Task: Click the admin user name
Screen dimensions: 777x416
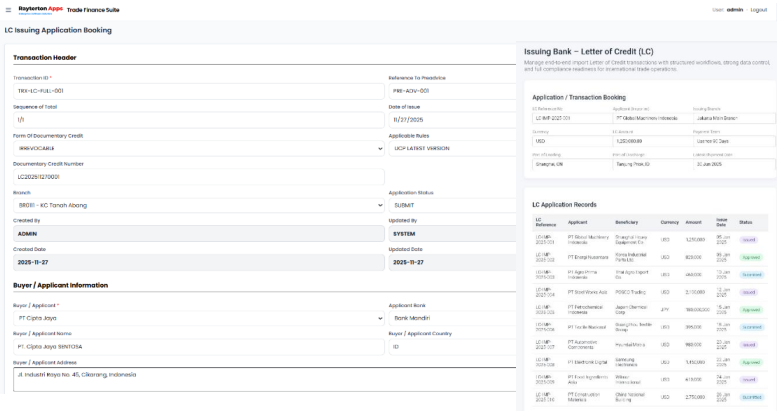Action: [734, 10]
